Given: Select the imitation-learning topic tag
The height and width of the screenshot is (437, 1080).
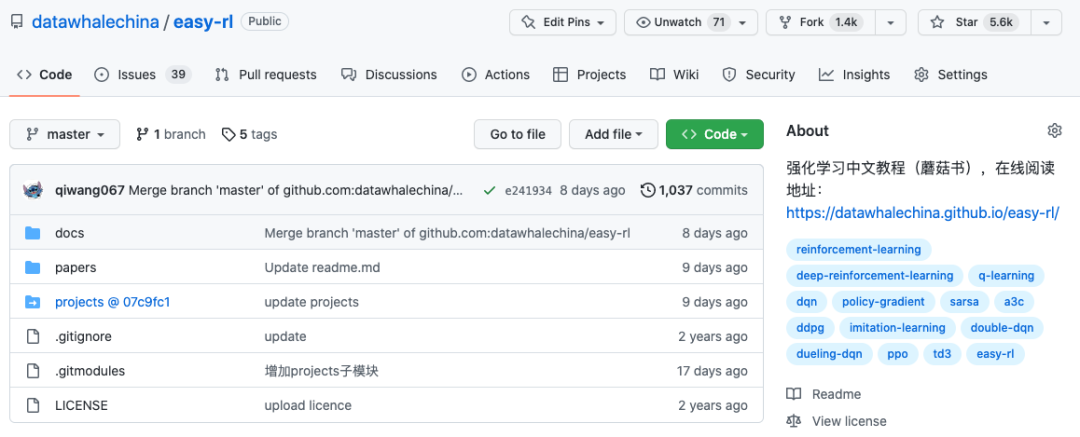Looking at the screenshot, I should pos(897,328).
